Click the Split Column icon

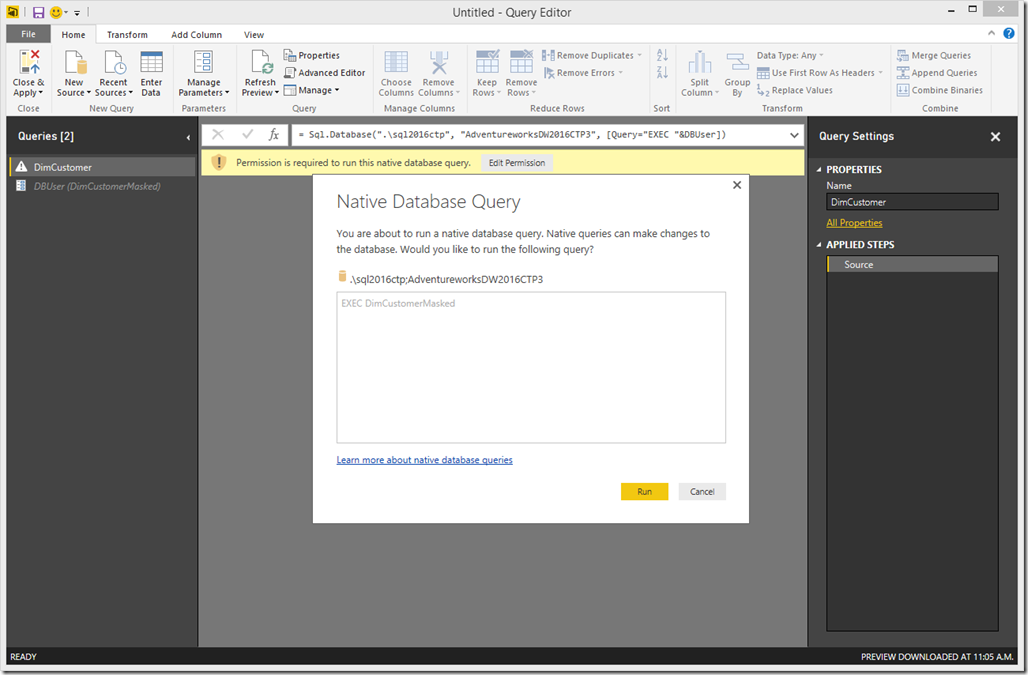coord(700,62)
